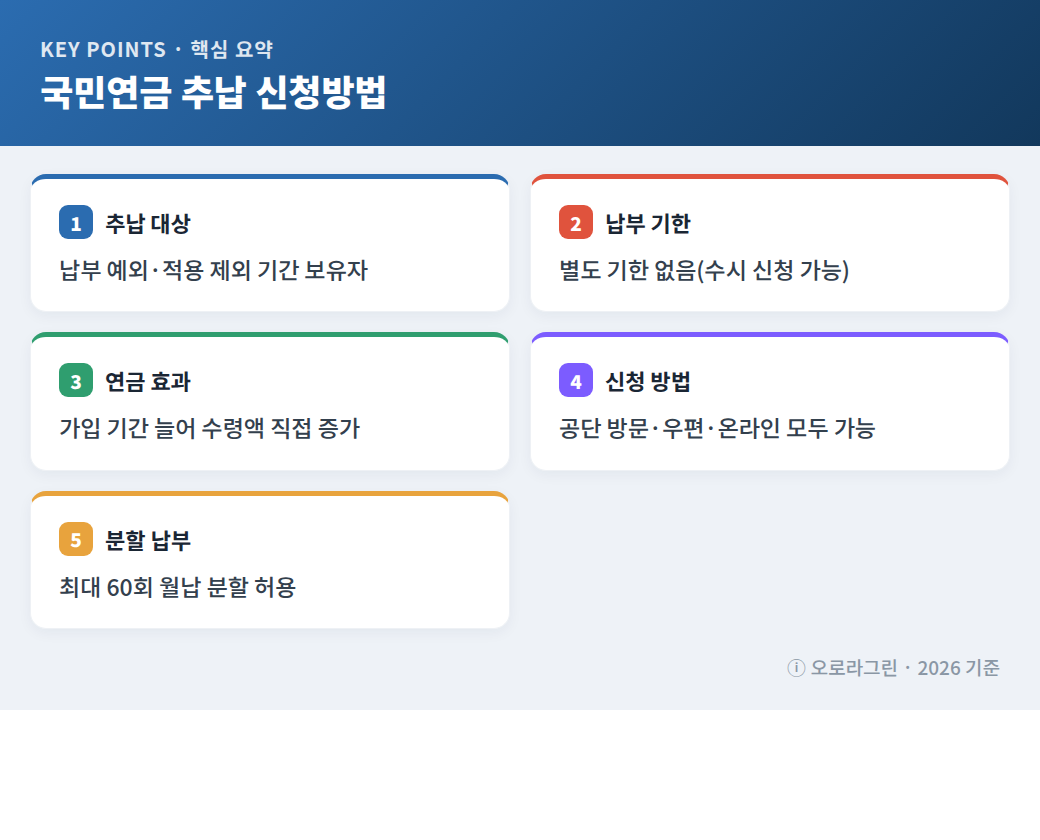Click the KEY POINTS · 핵심 요약 subtitle

point(157,49)
